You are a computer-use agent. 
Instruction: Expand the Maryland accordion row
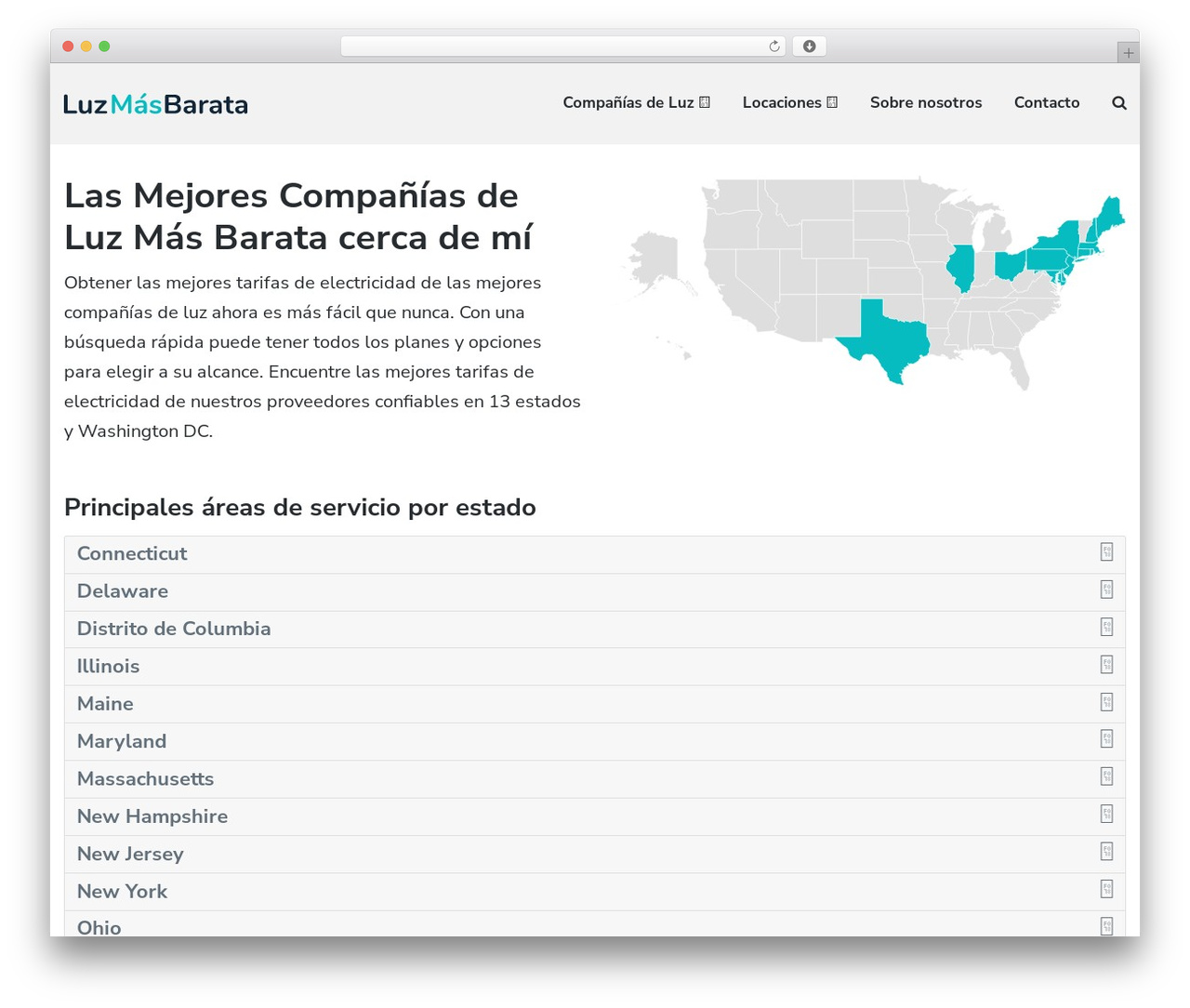[595, 741]
